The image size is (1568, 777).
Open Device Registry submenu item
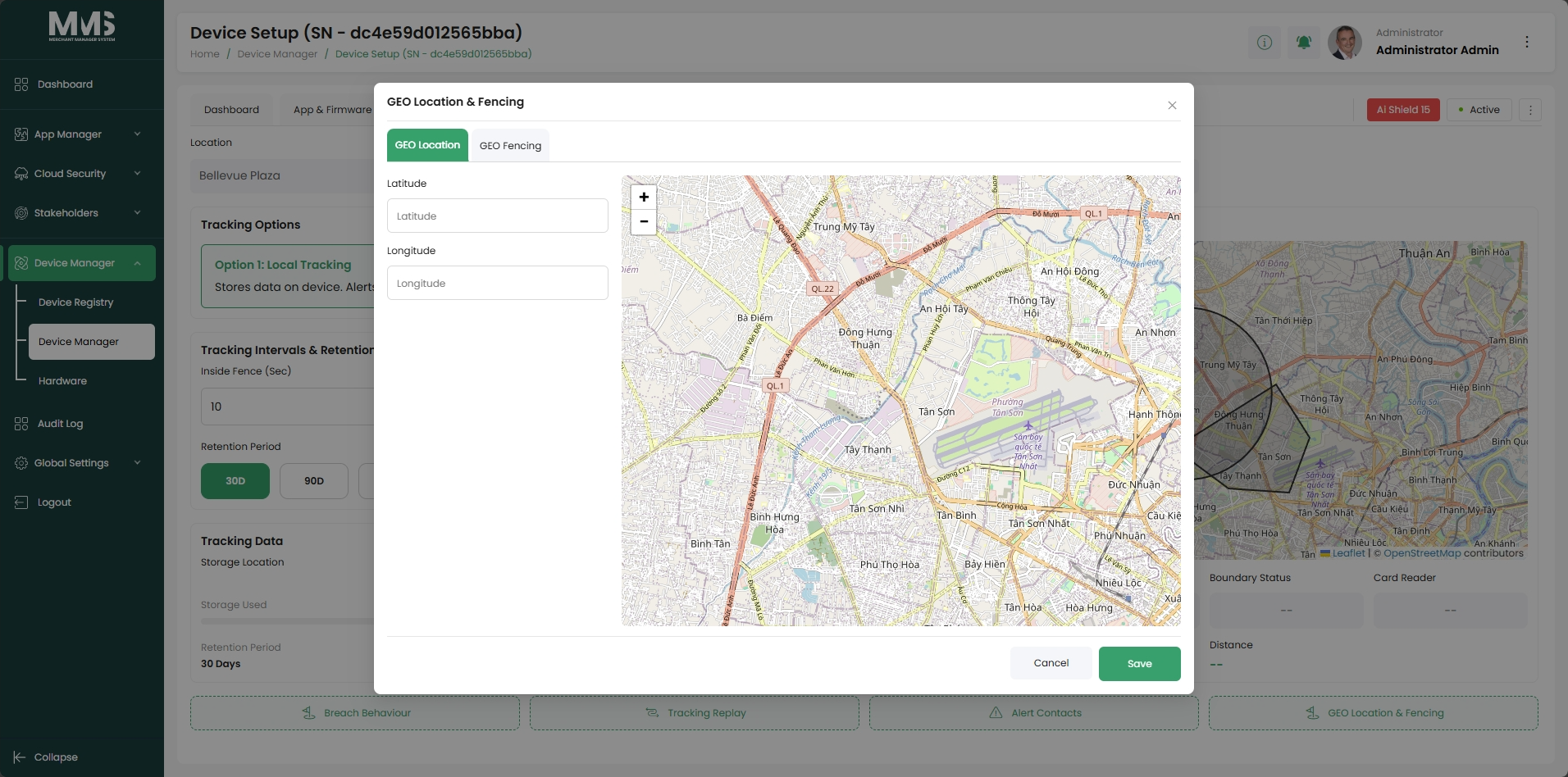[76, 302]
